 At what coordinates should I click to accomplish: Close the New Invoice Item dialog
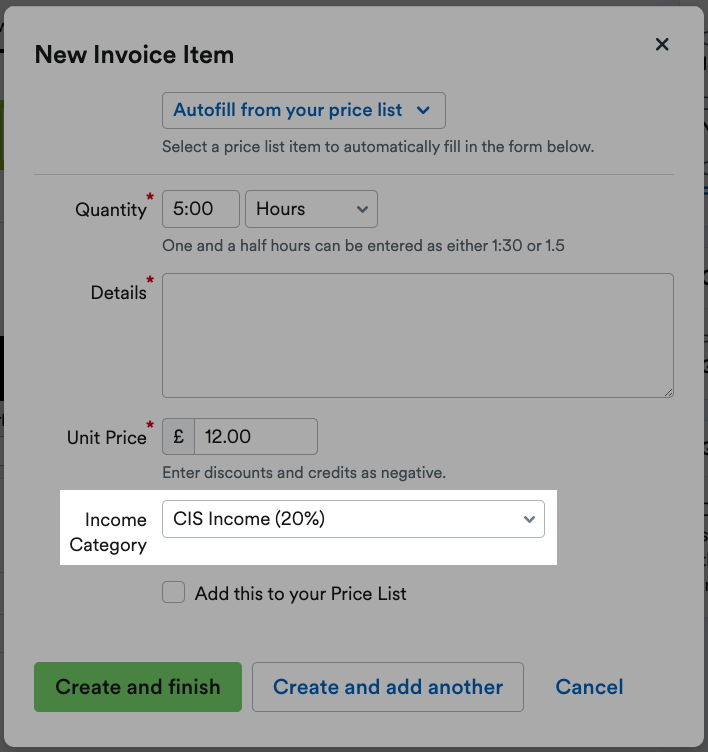coord(662,45)
